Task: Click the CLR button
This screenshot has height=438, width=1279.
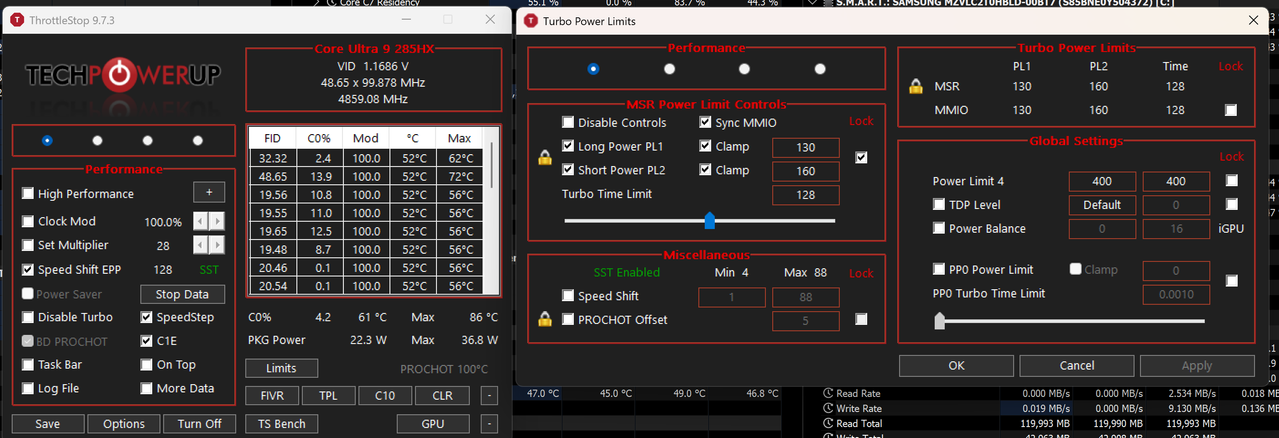Action: tap(442, 396)
